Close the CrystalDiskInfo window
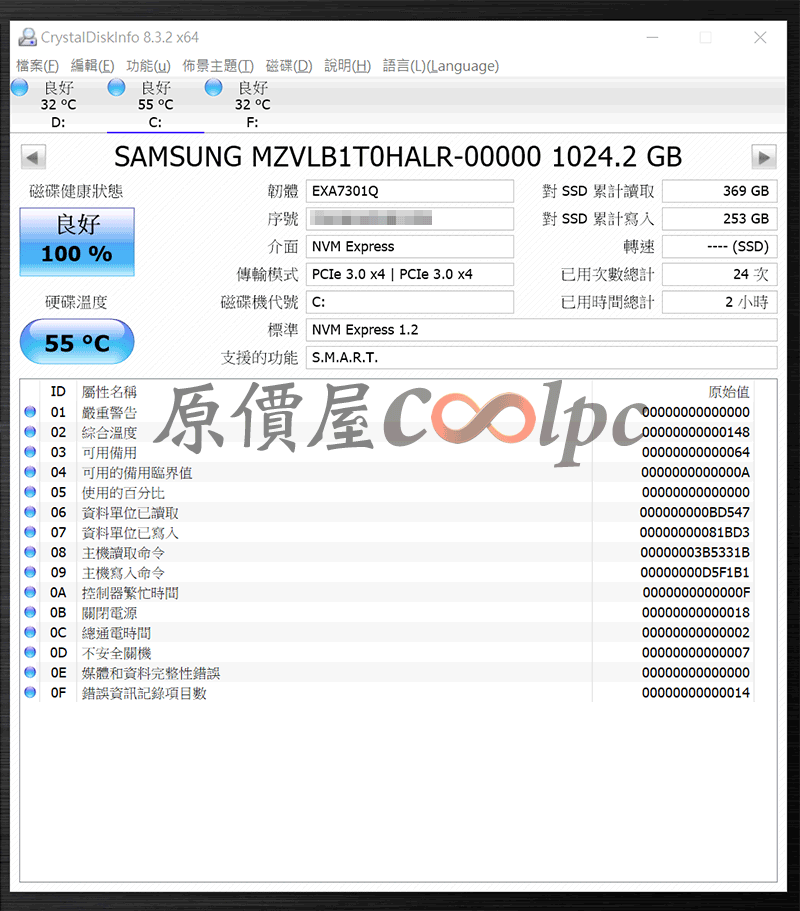 click(x=760, y=37)
